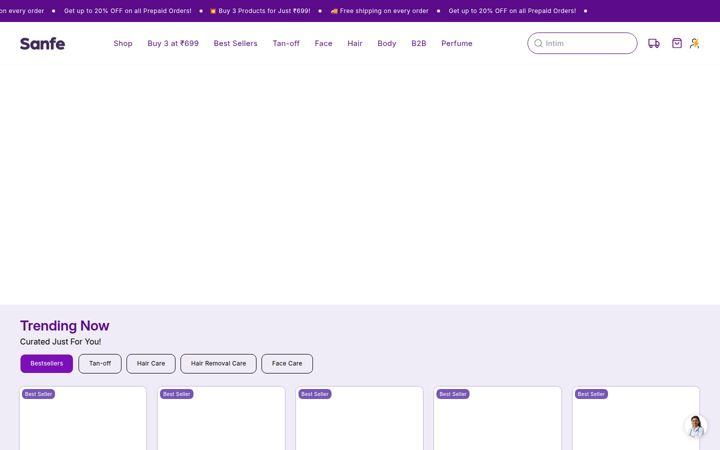720x450 pixels.
Task: Open Best Sellers in the navigation
Action: pos(235,43)
